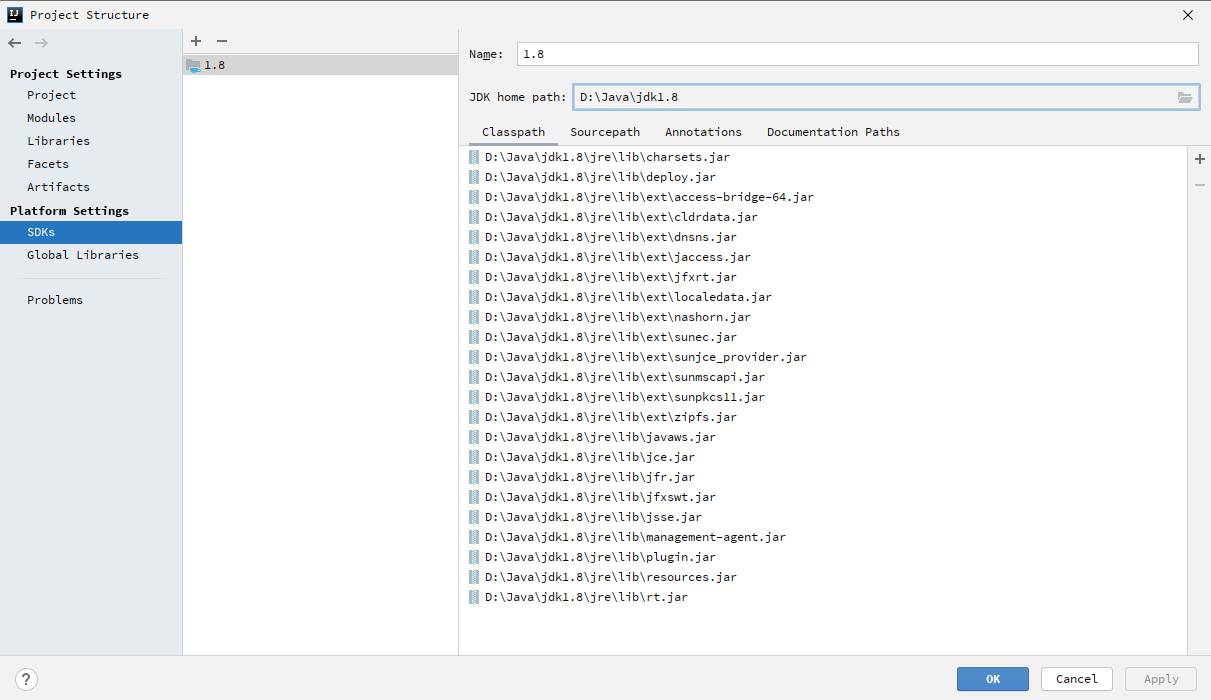1211x700 pixels.
Task: Click the forward navigation arrow
Action: tap(41, 43)
